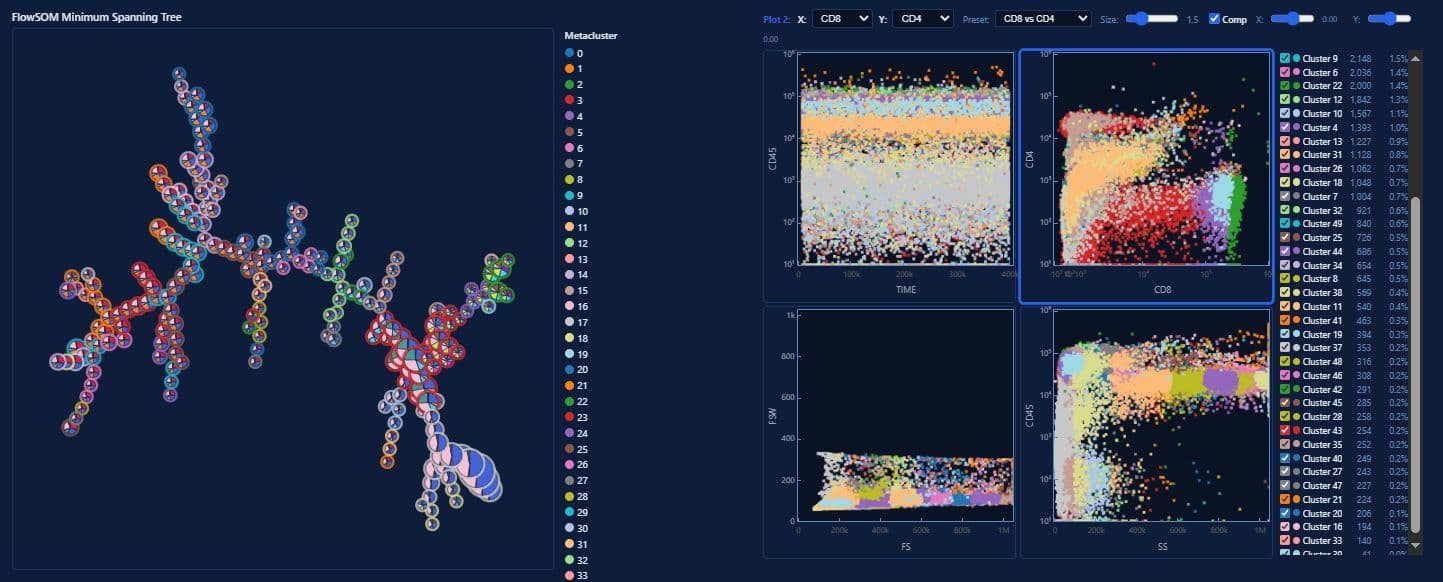The width and height of the screenshot is (1443, 582).
Task: Toggle the Cluster 12 checkbox off
Action: click(x=1286, y=99)
